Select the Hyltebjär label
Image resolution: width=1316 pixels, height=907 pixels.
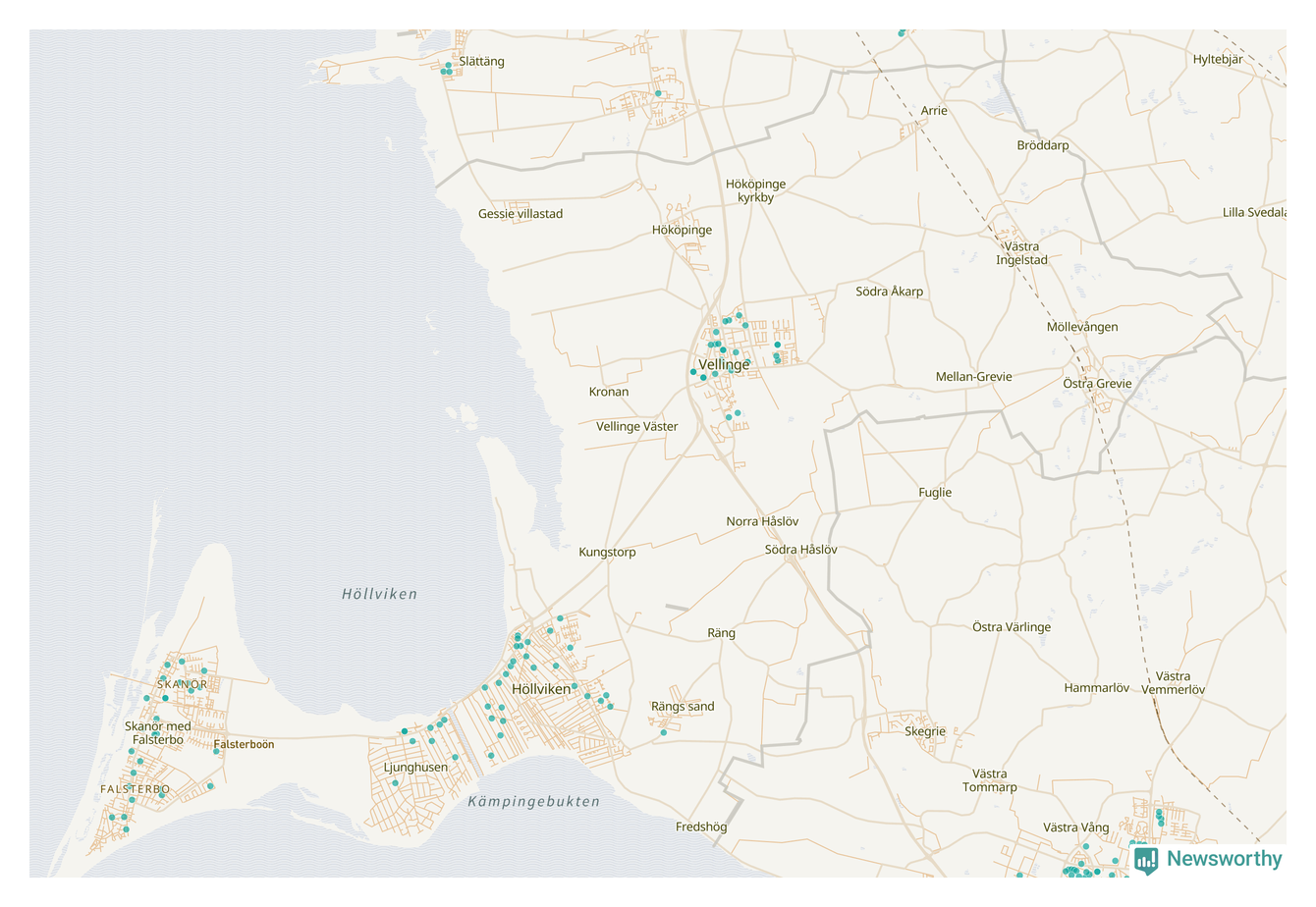click(x=1218, y=60)
